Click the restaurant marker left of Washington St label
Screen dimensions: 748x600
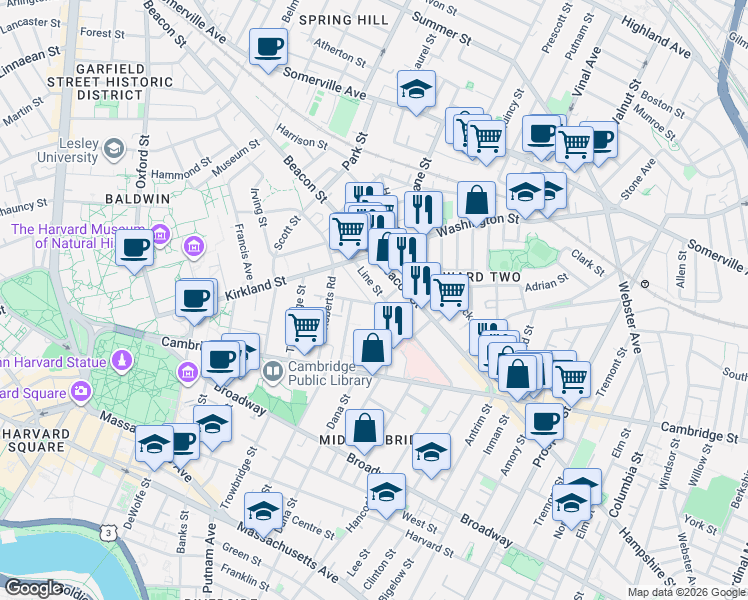pyautogui.click(x=423, y=212)
